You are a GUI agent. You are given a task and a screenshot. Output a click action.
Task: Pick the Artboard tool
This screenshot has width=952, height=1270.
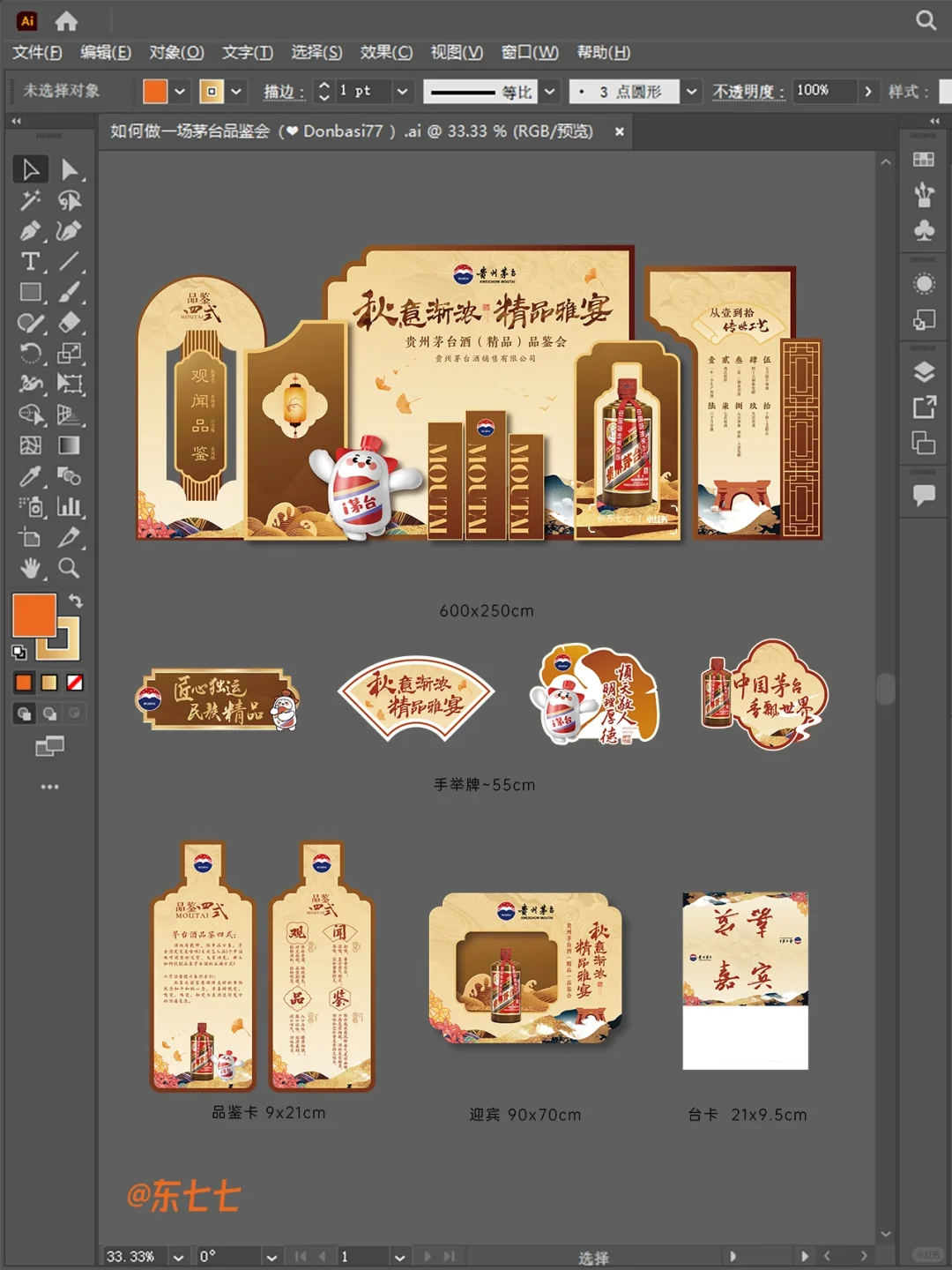click(x=30, y=537)
